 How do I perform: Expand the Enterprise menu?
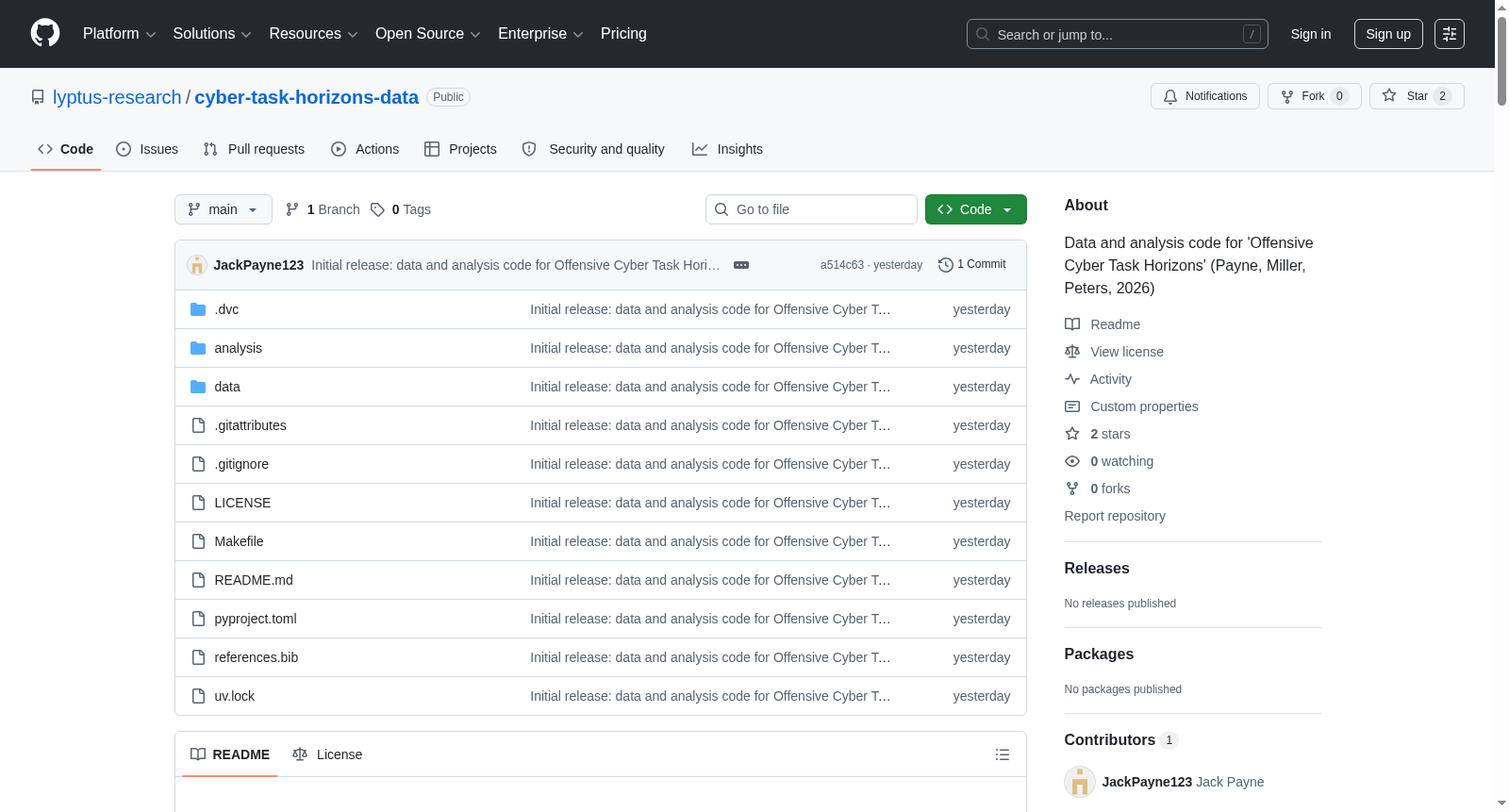click(x=540, y=34)
